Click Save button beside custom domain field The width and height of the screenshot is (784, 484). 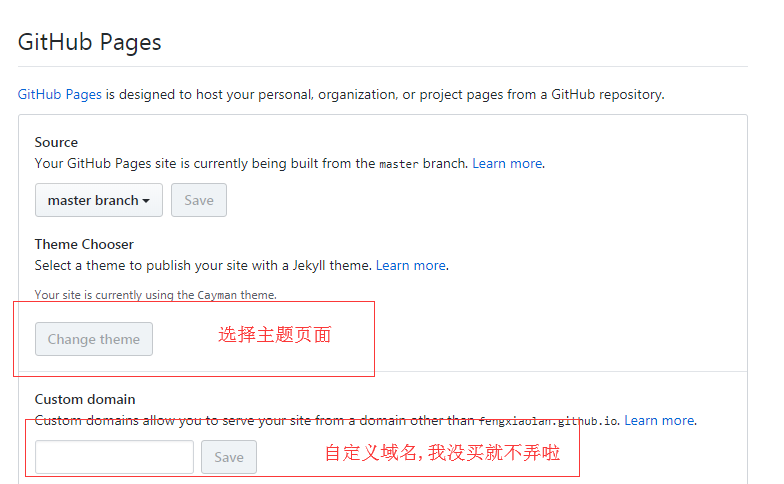(x=228, y=457)
